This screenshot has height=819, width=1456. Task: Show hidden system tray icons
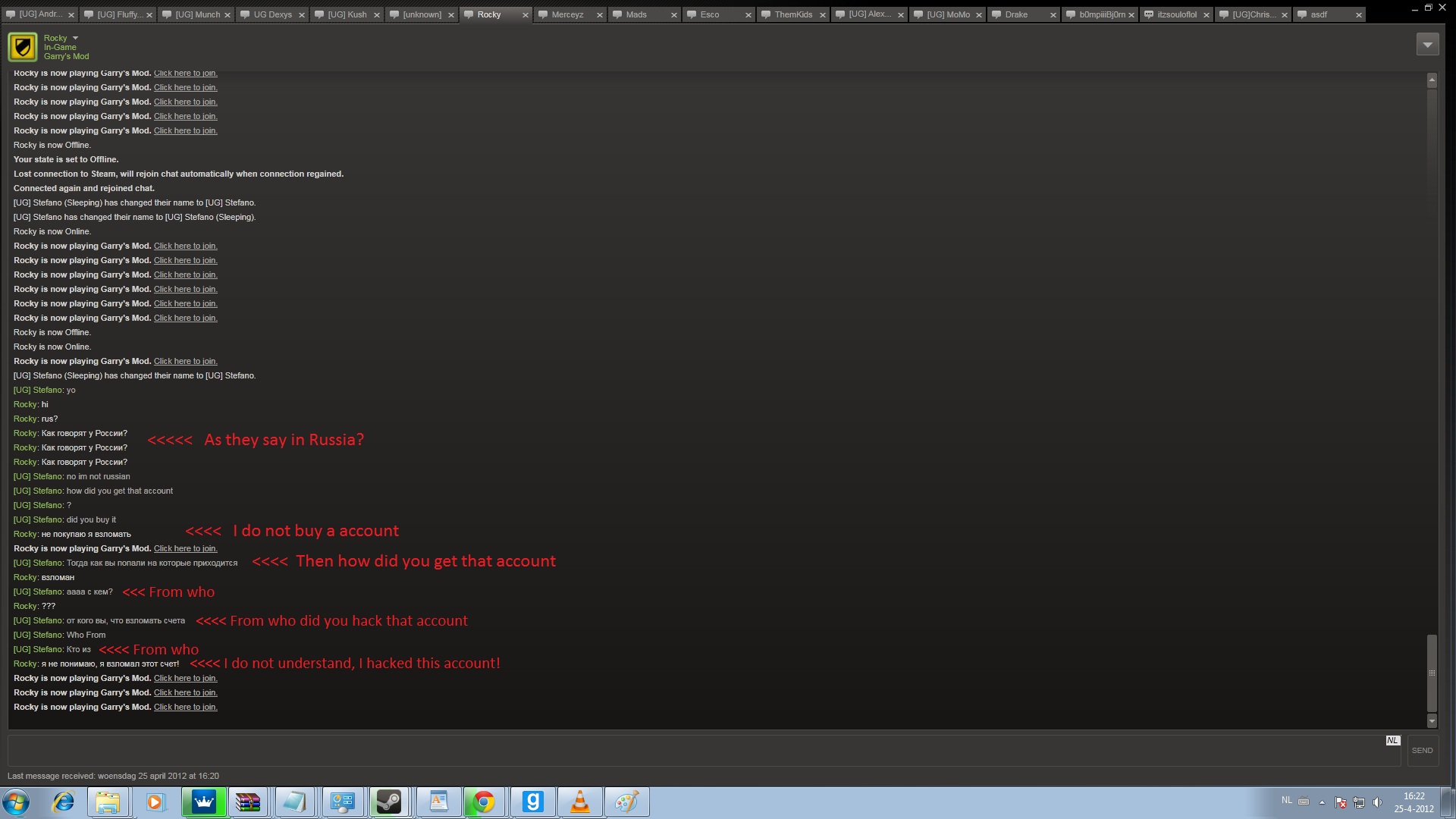point(1322,802)
